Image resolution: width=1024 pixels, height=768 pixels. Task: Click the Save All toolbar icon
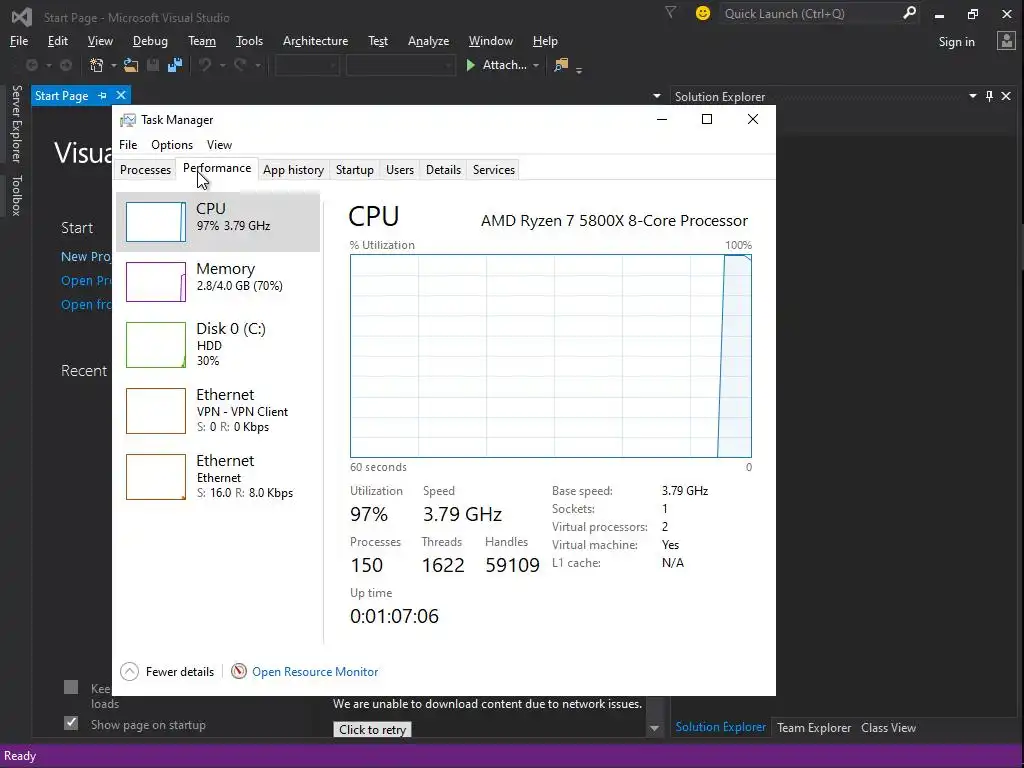175,65
